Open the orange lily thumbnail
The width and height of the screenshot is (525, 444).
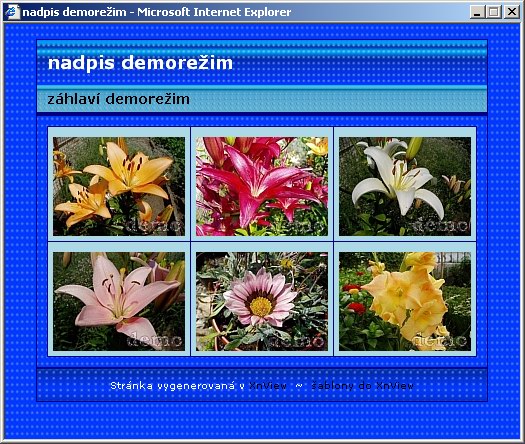pyautogui.click(x=119, y=187)
